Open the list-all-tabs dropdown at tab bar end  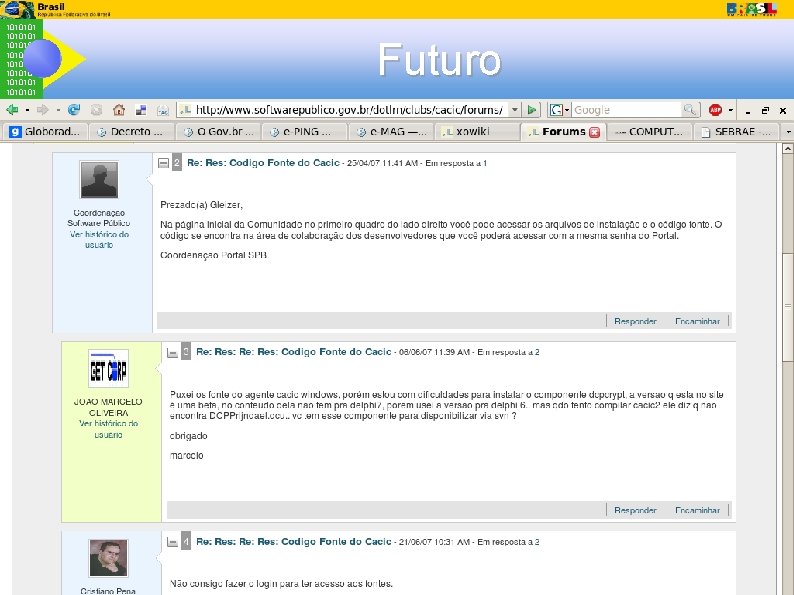pyautogui.click(x=788, y=132)
